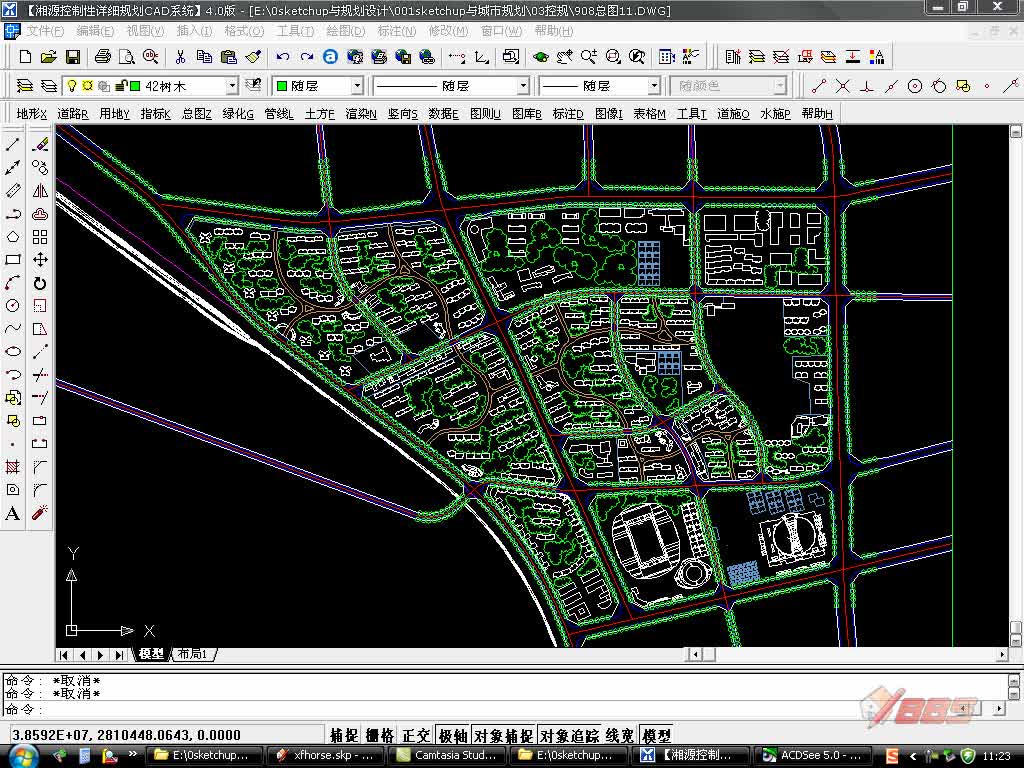Expand the 随层 lineweight dropdown
Image resolution: width=1024 pixels, height=768 pixels.
[x=653, y=86]
